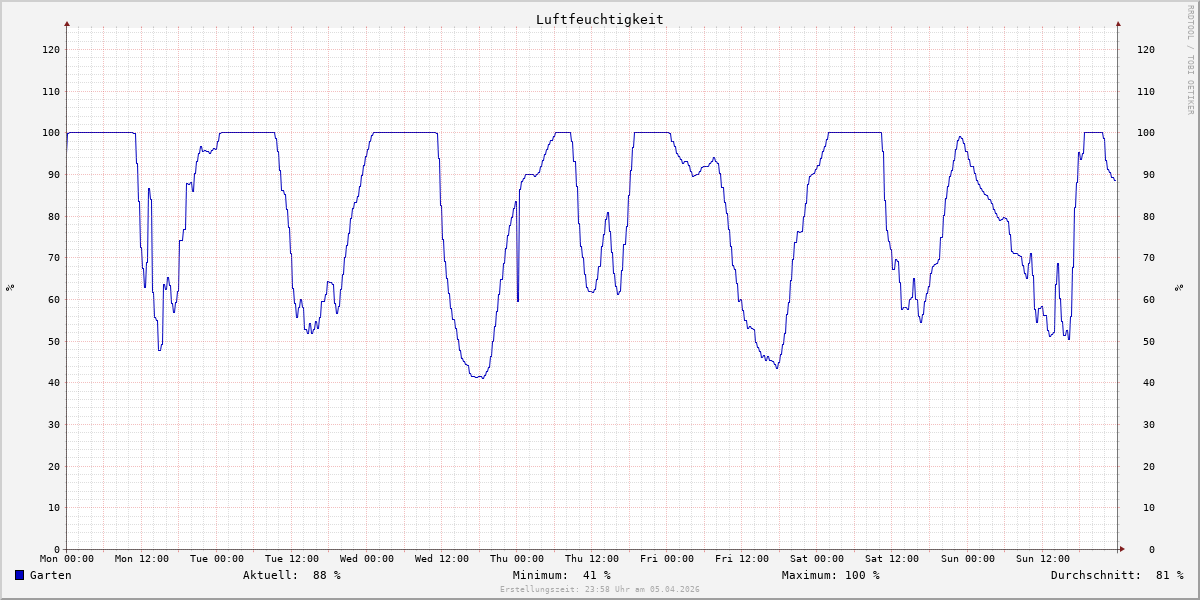Screen dimensions: 1200x600
Task: Click the blue Garten legend color swatch
Action: (x=20, y=575)
